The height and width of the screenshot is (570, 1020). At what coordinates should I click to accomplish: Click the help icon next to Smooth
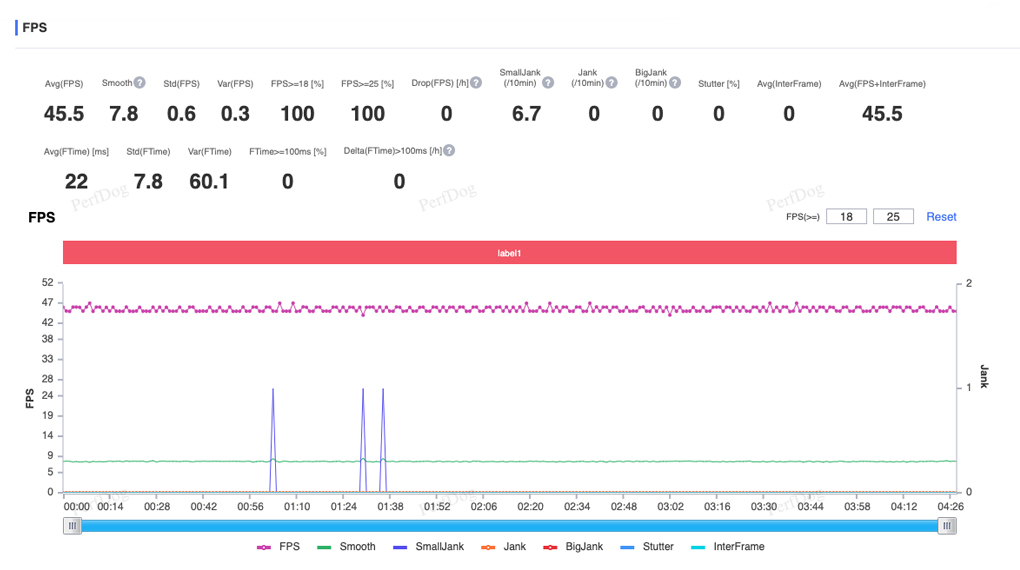140,83
